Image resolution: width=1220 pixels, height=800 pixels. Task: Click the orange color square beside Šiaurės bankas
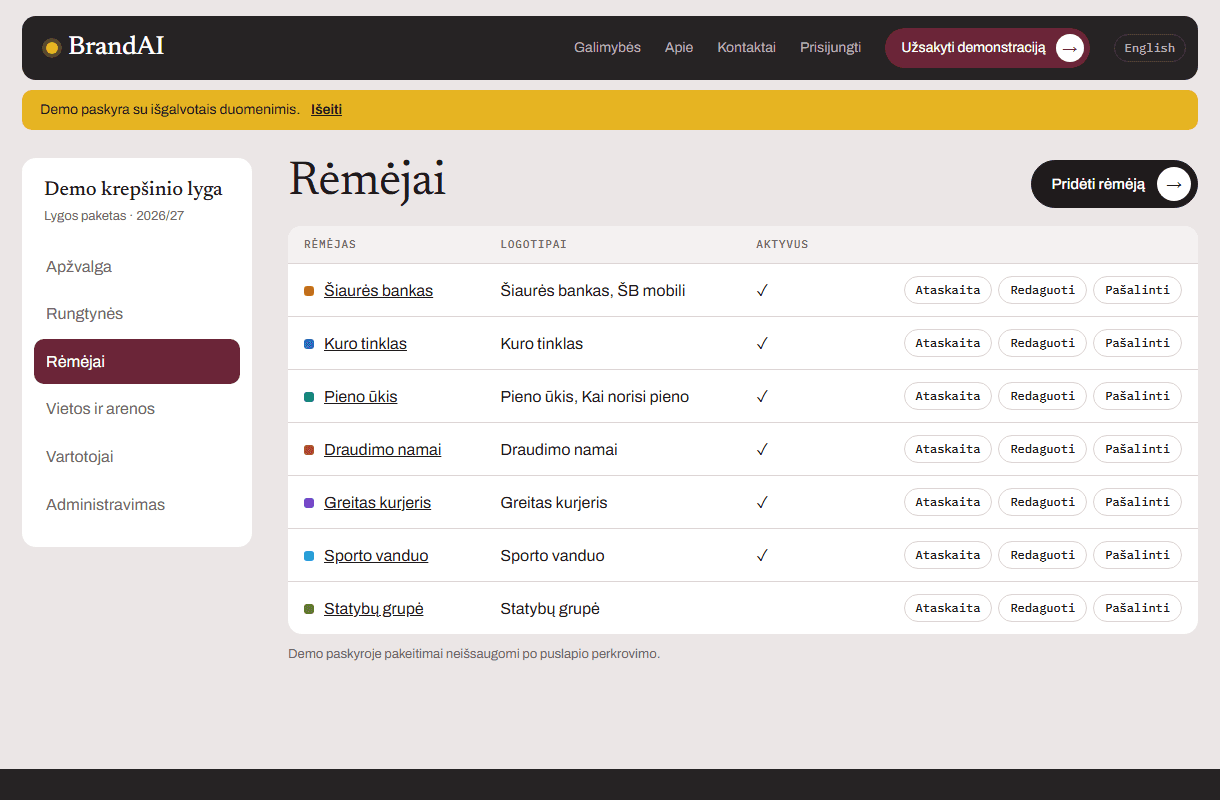pyautogui.click(x=309, y=291)
